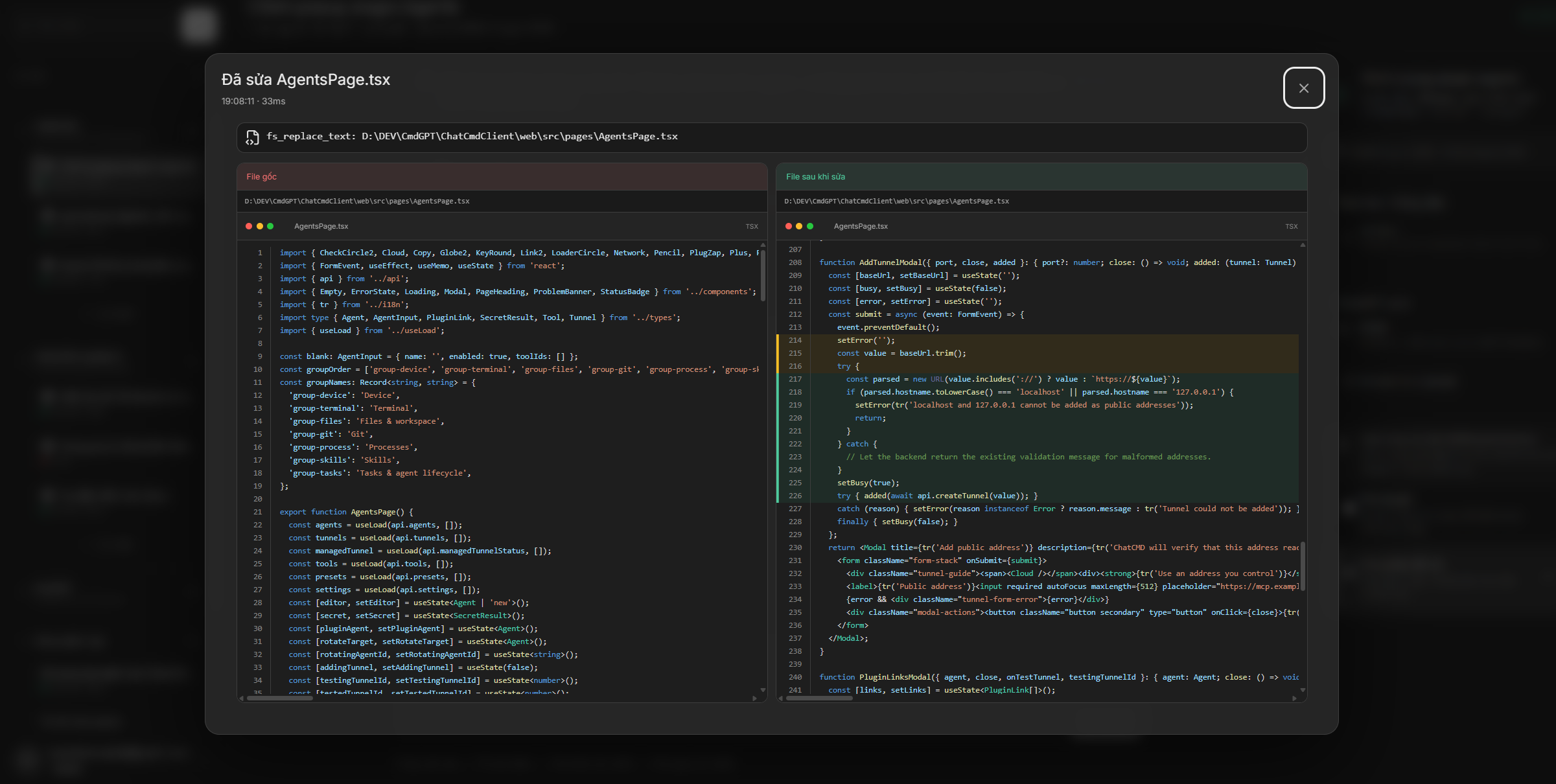Click the left arrow of original pane horizontal scrollbar
The width and height of the screenshot is (1556, 784).
pos(242,698)
